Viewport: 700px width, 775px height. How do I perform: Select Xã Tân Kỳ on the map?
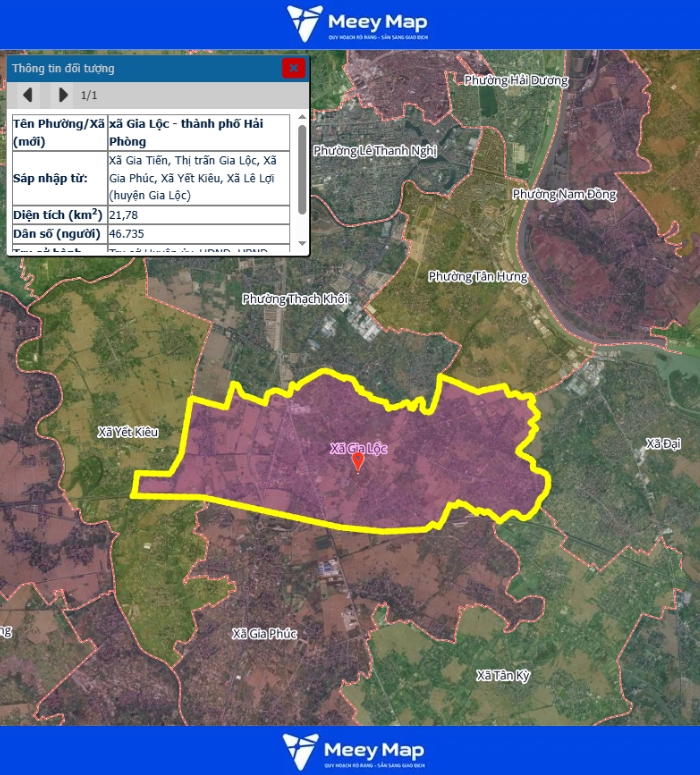[503, 675]
